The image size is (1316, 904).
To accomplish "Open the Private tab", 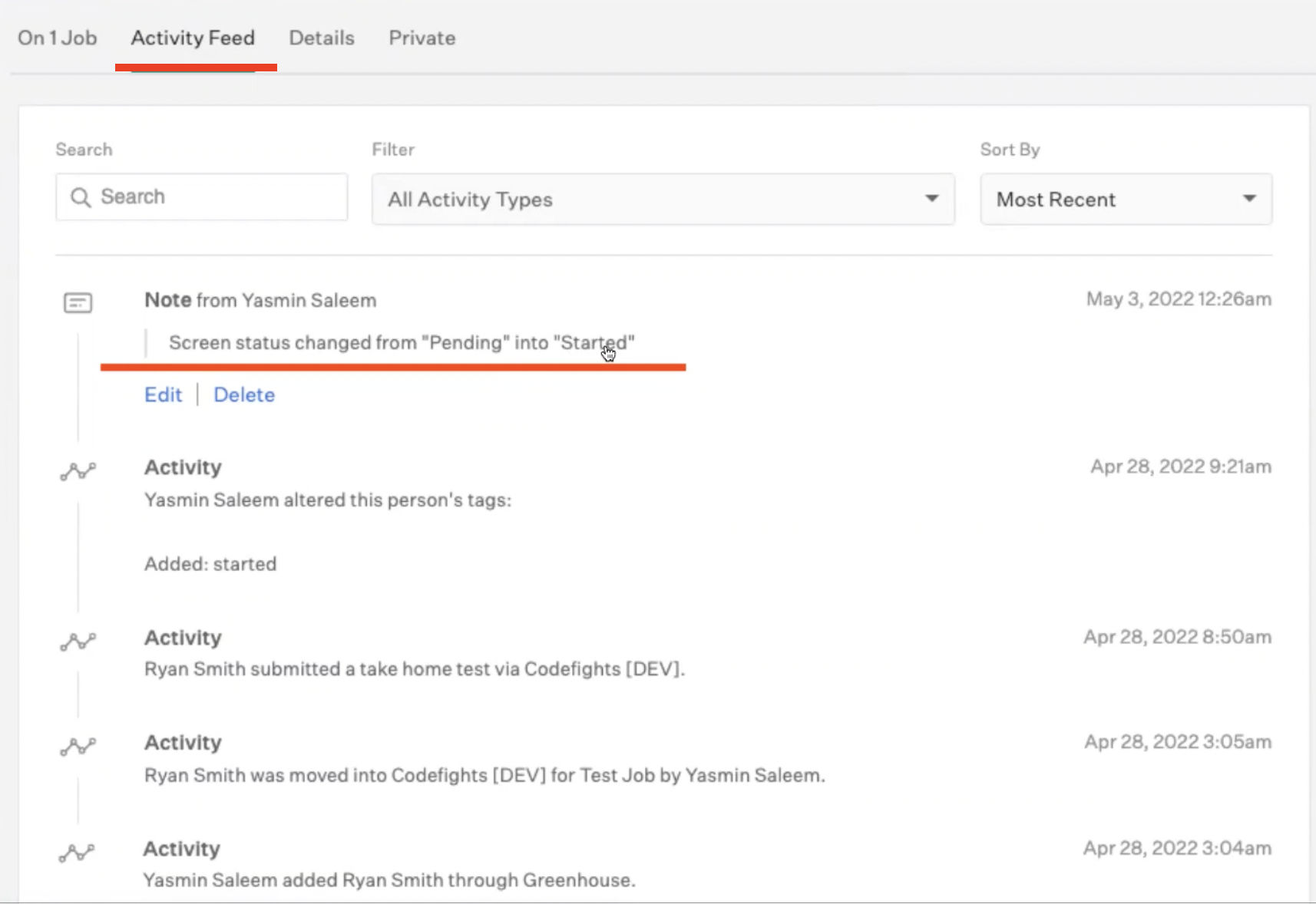I will (x=422, y=38).
